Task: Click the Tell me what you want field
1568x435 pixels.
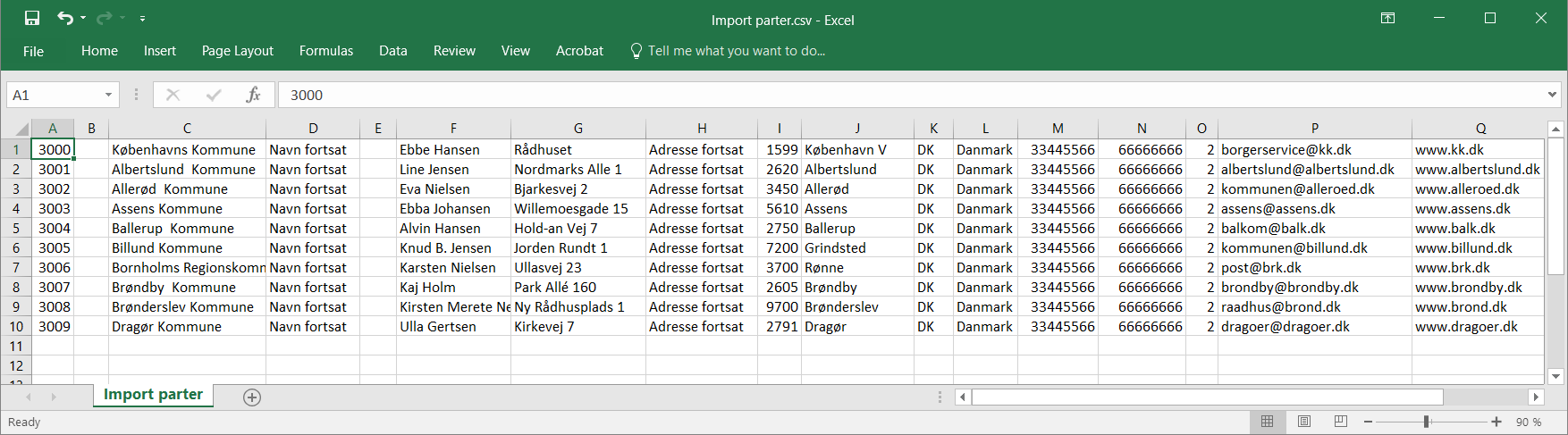Action: (x=736, y=51)
